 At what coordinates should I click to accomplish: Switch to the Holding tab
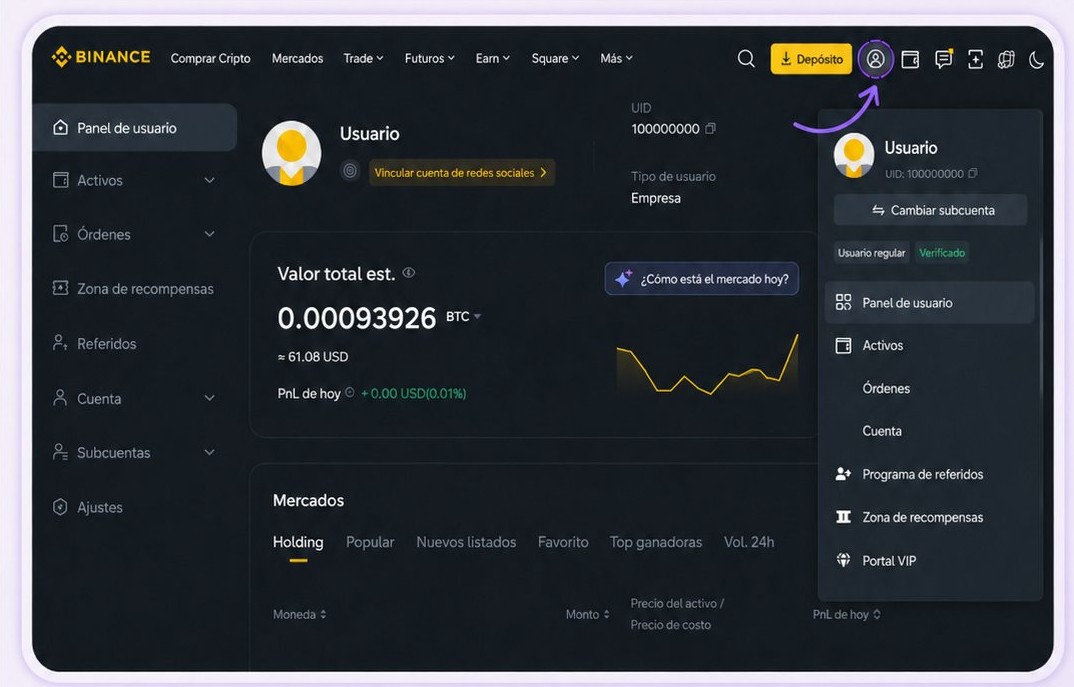298,542
